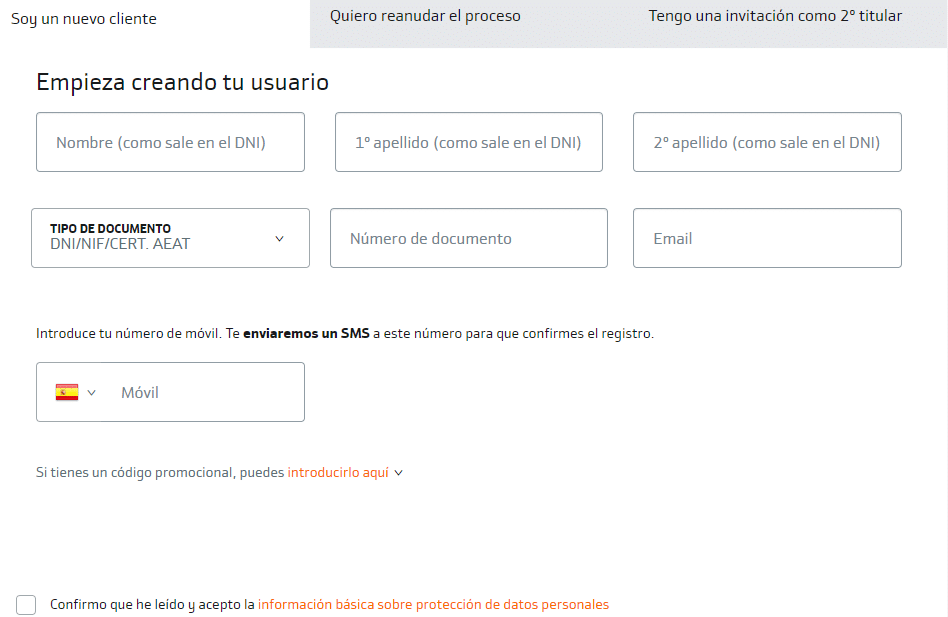Click the 1º apellido field
Viewport: 948px width, 617px height.
pos(469,142)
